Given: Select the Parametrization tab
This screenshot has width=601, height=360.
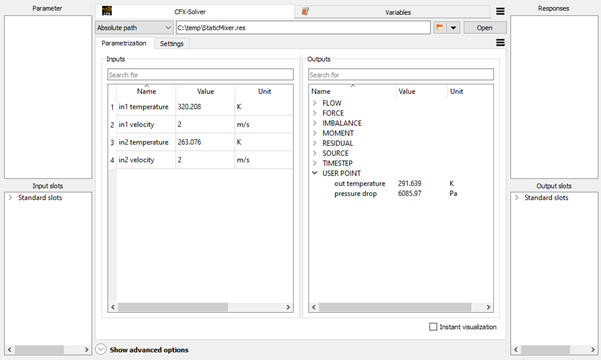Looking at the screenshot, I should (124, 43).
